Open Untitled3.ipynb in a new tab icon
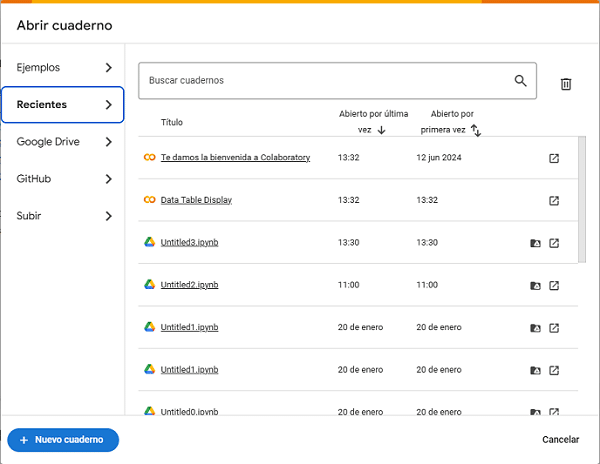Image resolution: width=600 pixels, height=464 pixels. pos(554,243)
